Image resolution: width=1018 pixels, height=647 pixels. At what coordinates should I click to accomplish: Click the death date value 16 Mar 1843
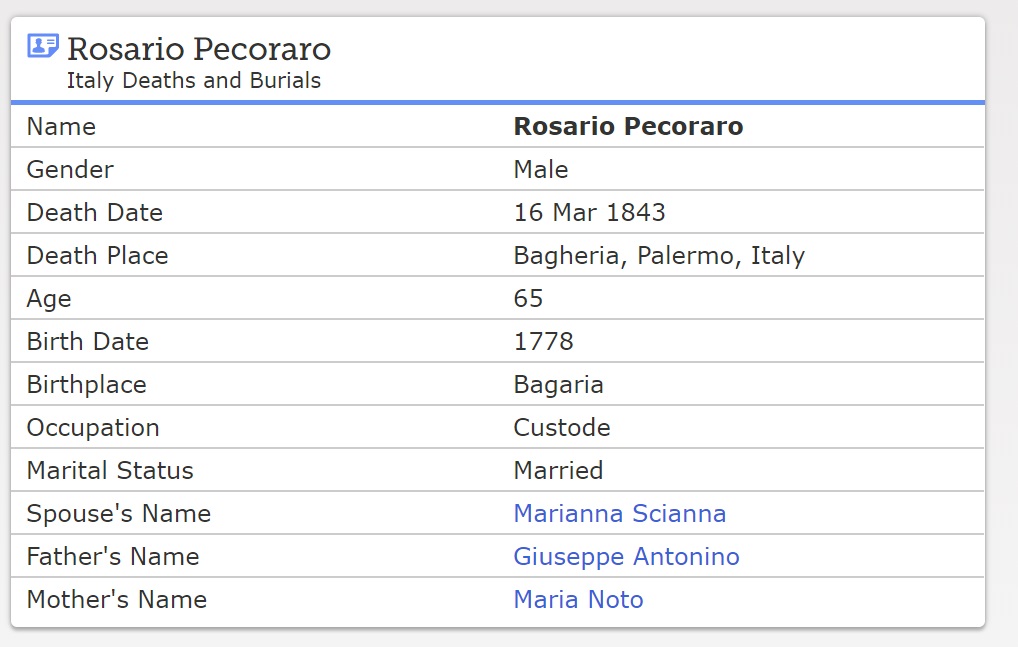(x=589, y=212)
